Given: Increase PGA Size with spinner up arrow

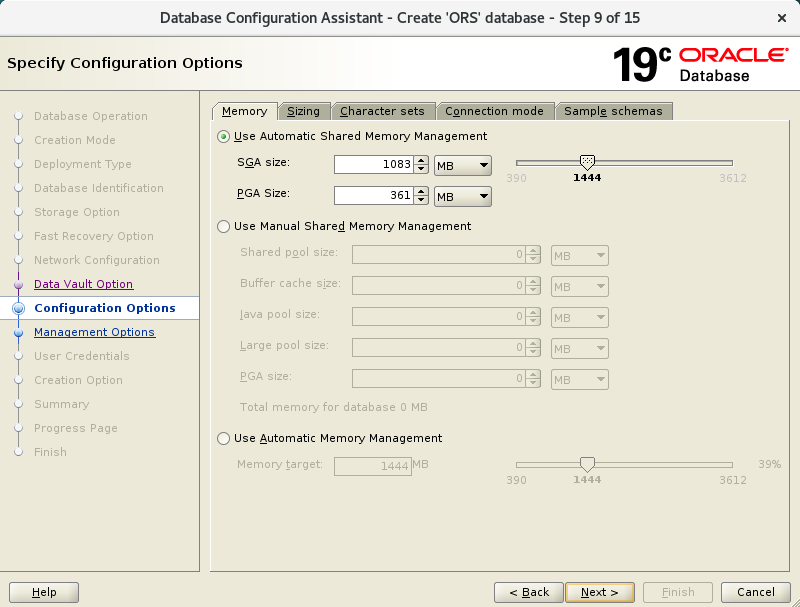Looking at the screenshot, I should click(x=421, y=191).
